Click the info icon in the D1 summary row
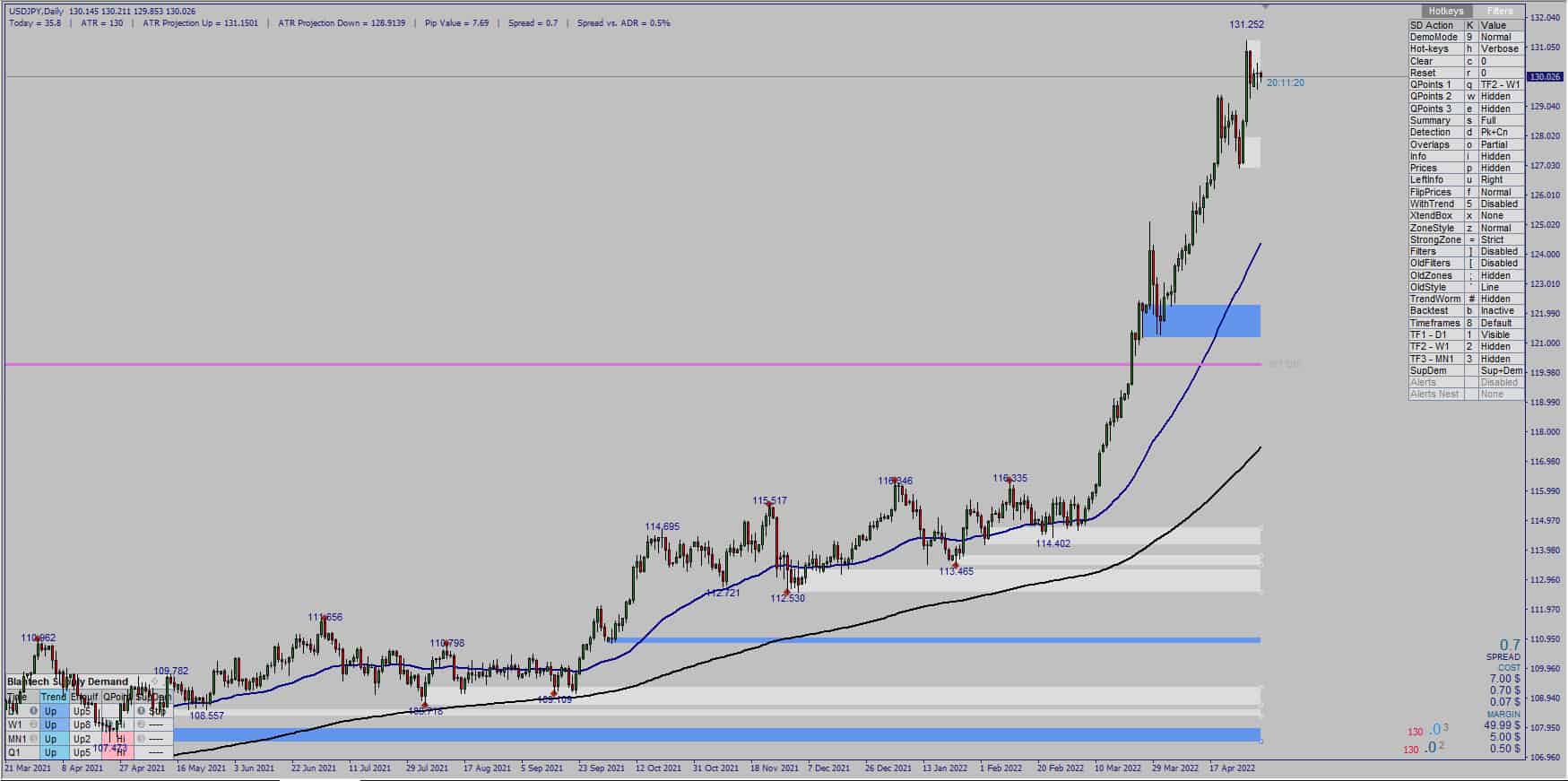The width and height of the screenshot is (1568, 781). tap(33, 711)
